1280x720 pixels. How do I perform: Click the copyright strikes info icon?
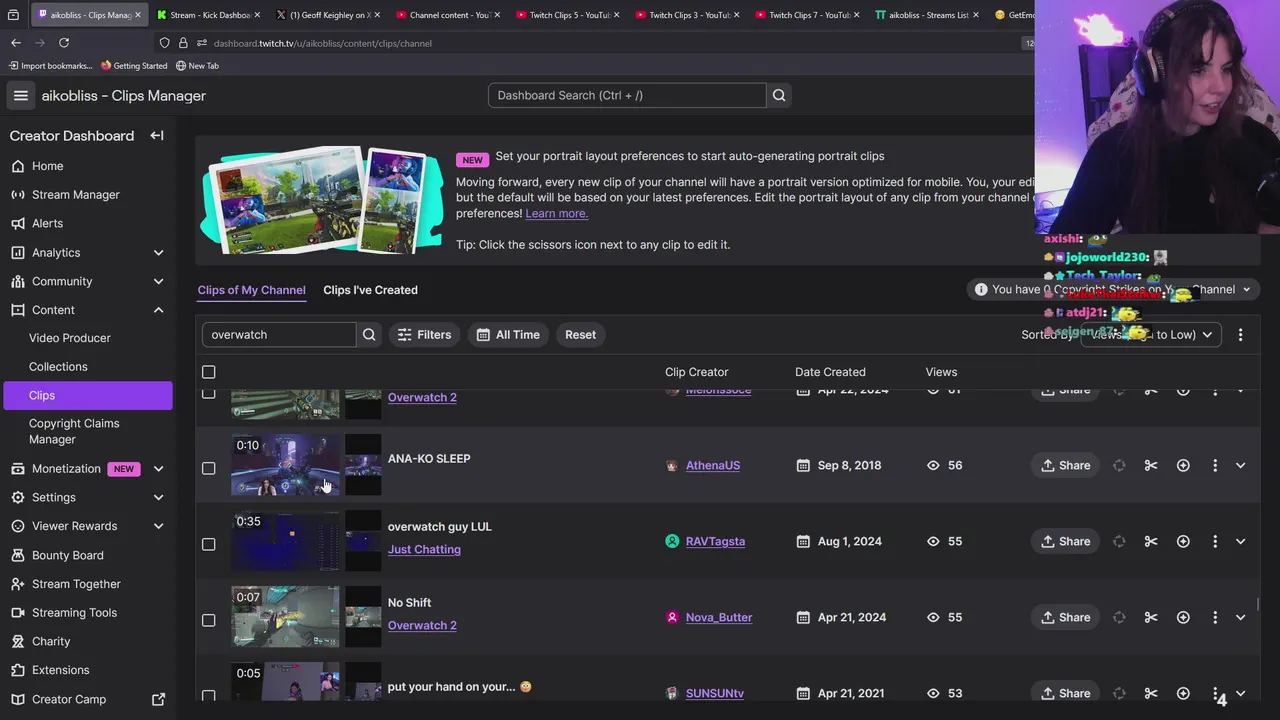[x=981, y=289]
